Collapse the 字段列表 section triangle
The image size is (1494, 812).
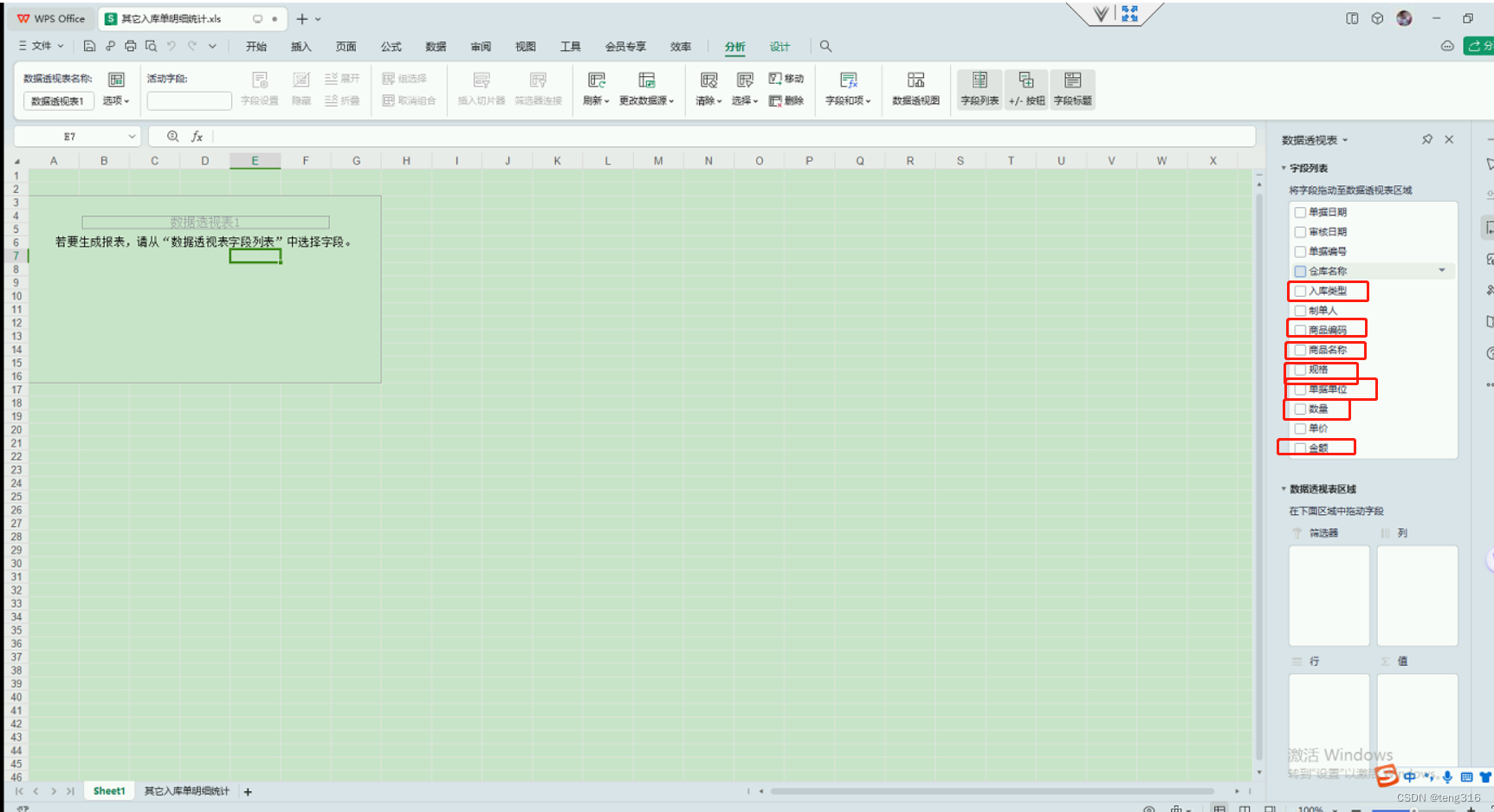tap(1284, 168)
